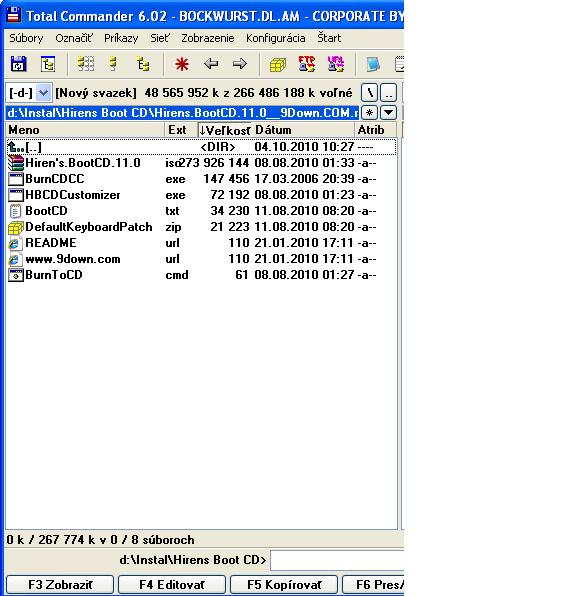The height and width of the screenshot is (596, 587).
Task: Open the Konfigurácia menu
Action: click(x=276, y=38)
